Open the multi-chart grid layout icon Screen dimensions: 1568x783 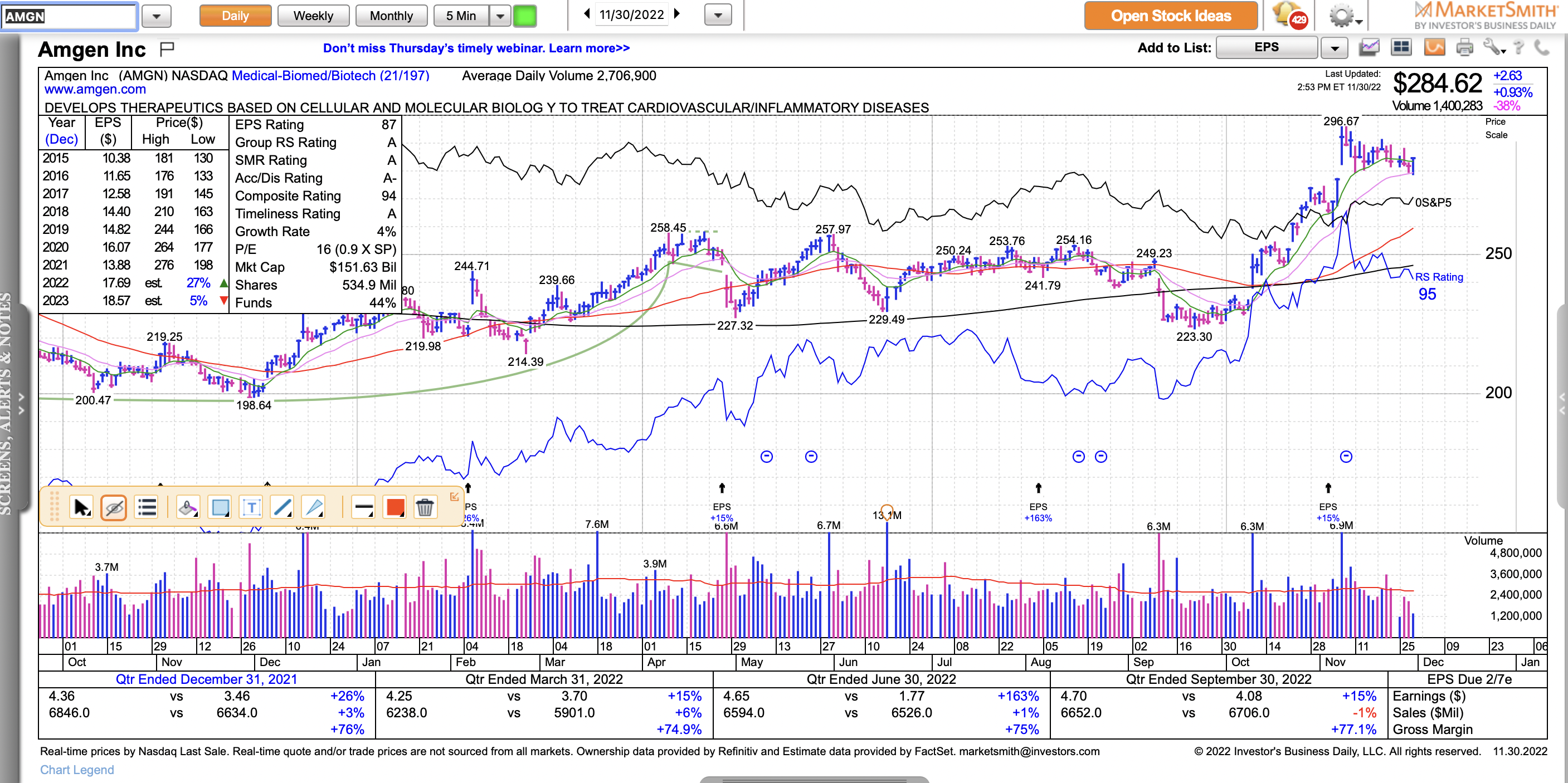tap(1402, 47)
